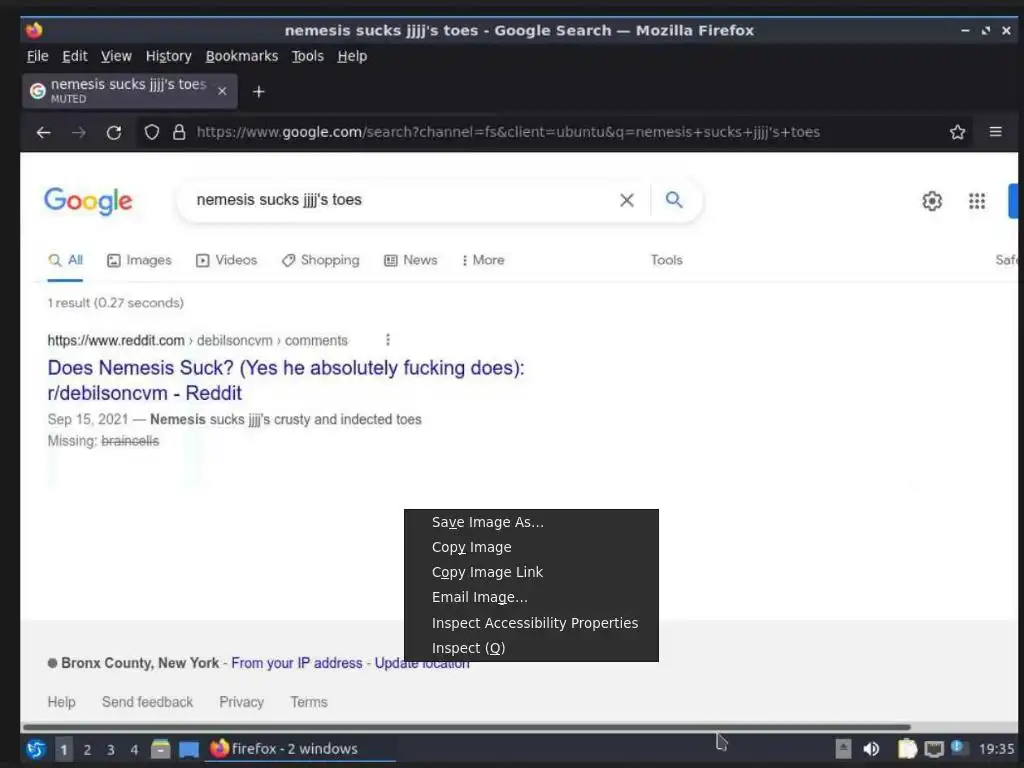Select Inspect (Q) from context menu
The image size is (1024, 768).
531,648
